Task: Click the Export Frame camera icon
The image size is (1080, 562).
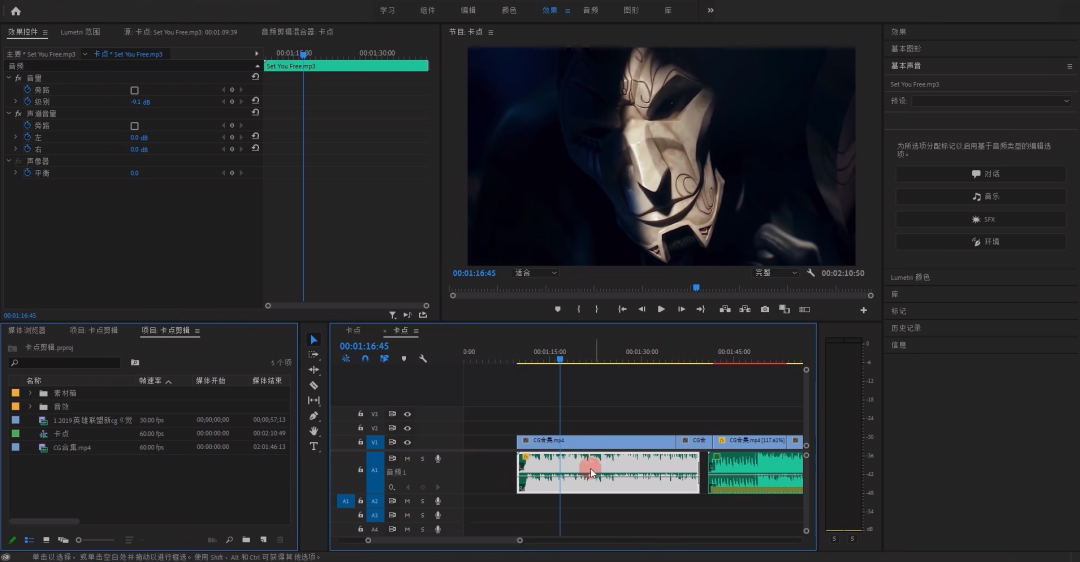Action: (765, 309)
